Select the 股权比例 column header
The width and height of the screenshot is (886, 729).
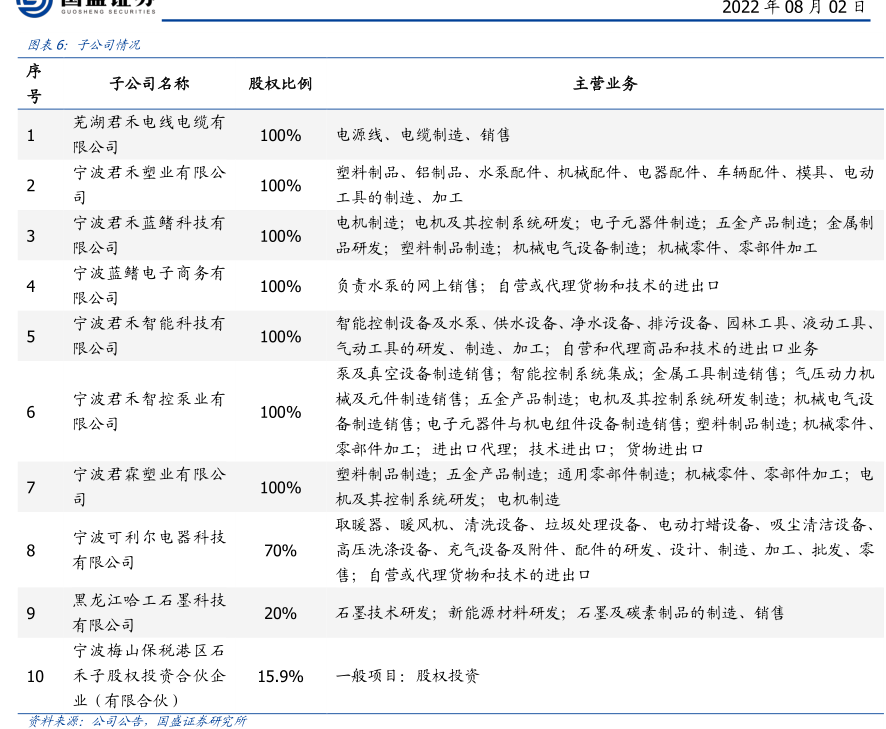point(280,84)
